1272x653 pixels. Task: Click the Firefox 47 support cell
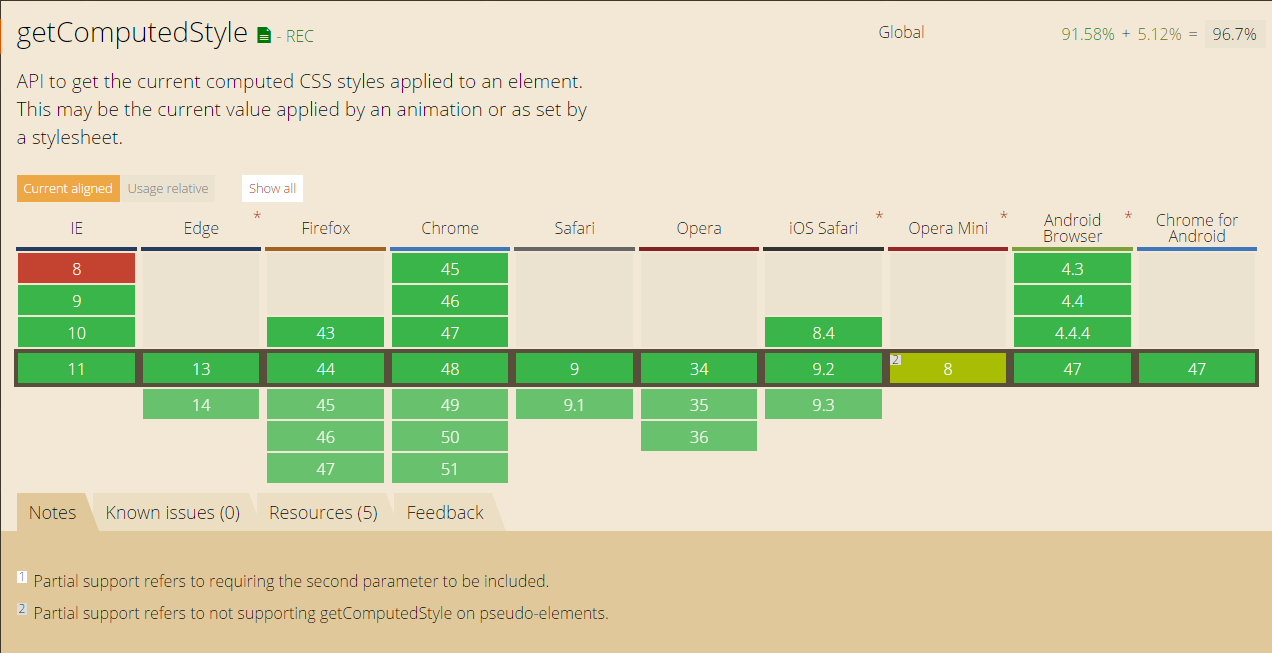coord(325,469)
